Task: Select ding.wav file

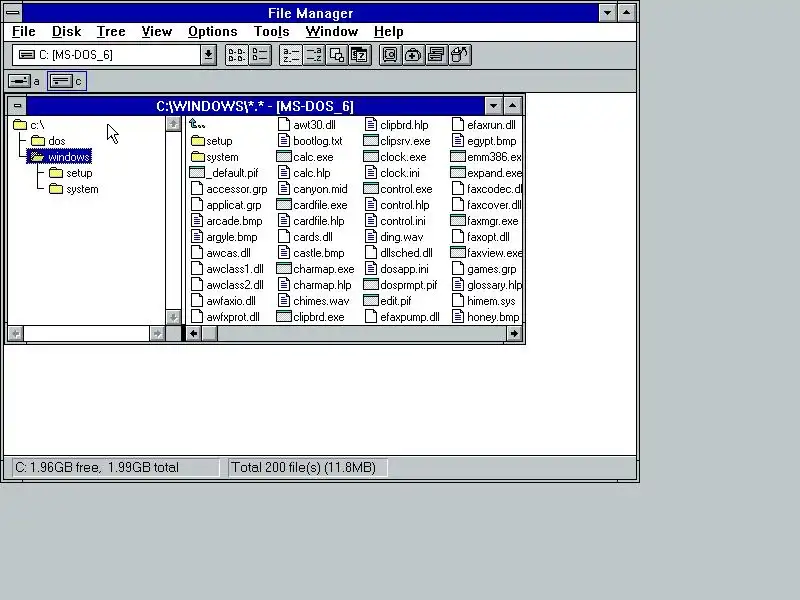Action: (394, 237)
